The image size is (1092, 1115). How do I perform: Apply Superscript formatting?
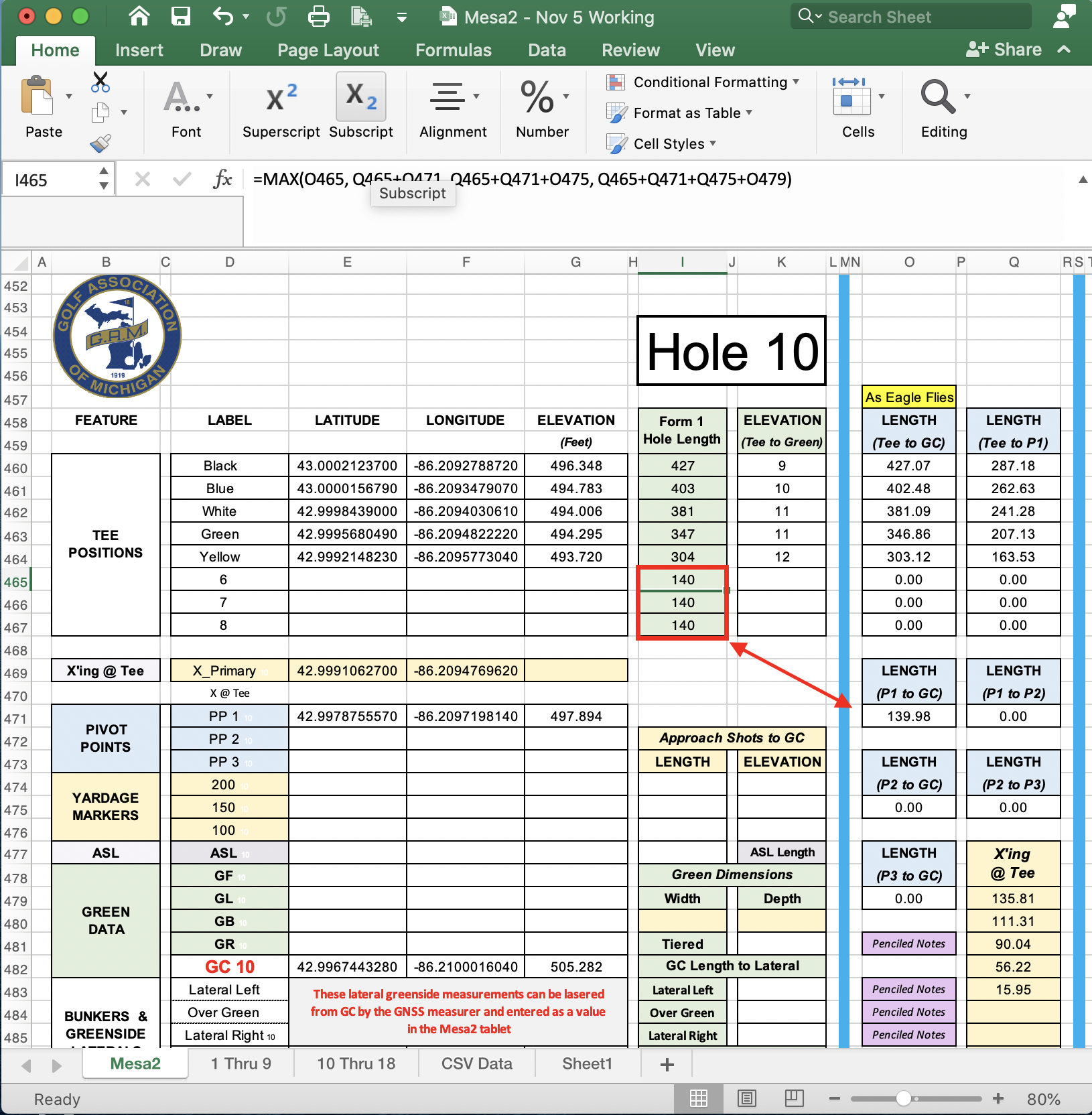click(x=281, y=98)
